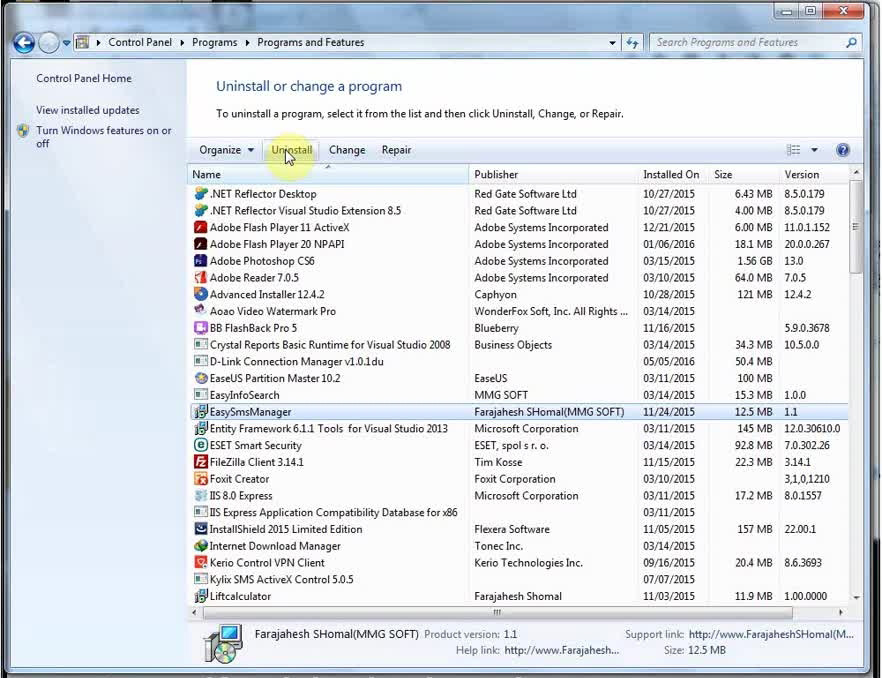This screenshot has width=882, height=678.
Task: Open the address bar history dropdown
Action: pyautogui.click(x=612, y=43)
